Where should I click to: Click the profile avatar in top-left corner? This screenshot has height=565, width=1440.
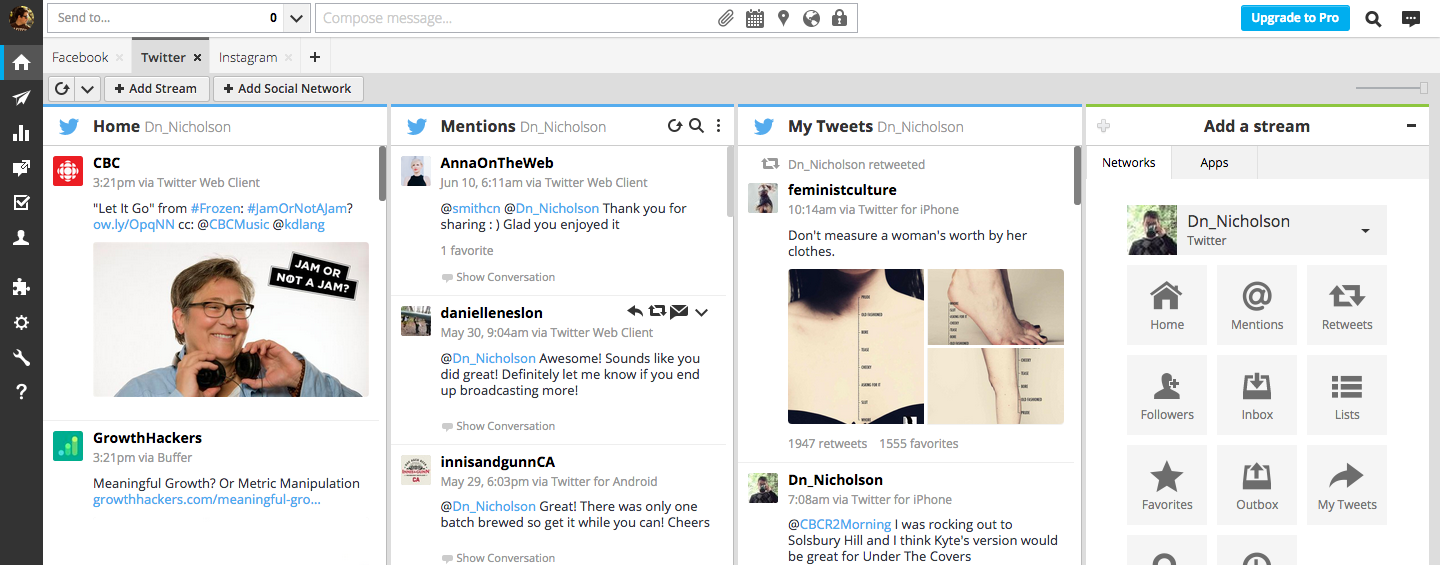click(x=21, y=18)
